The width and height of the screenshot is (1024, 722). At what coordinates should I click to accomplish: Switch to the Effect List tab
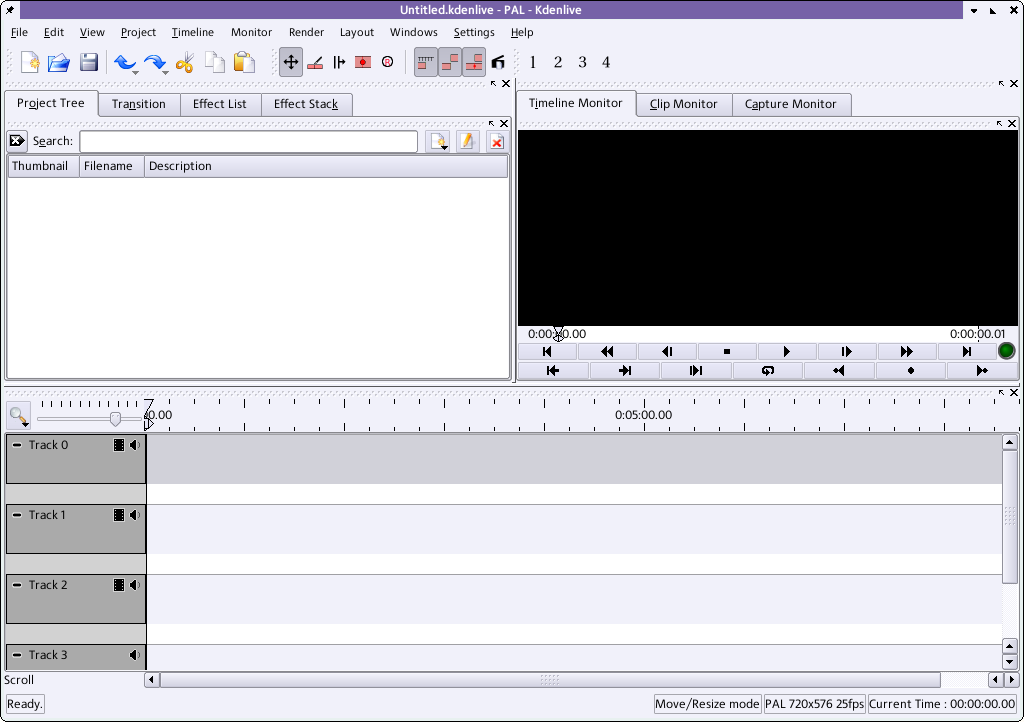219,104
